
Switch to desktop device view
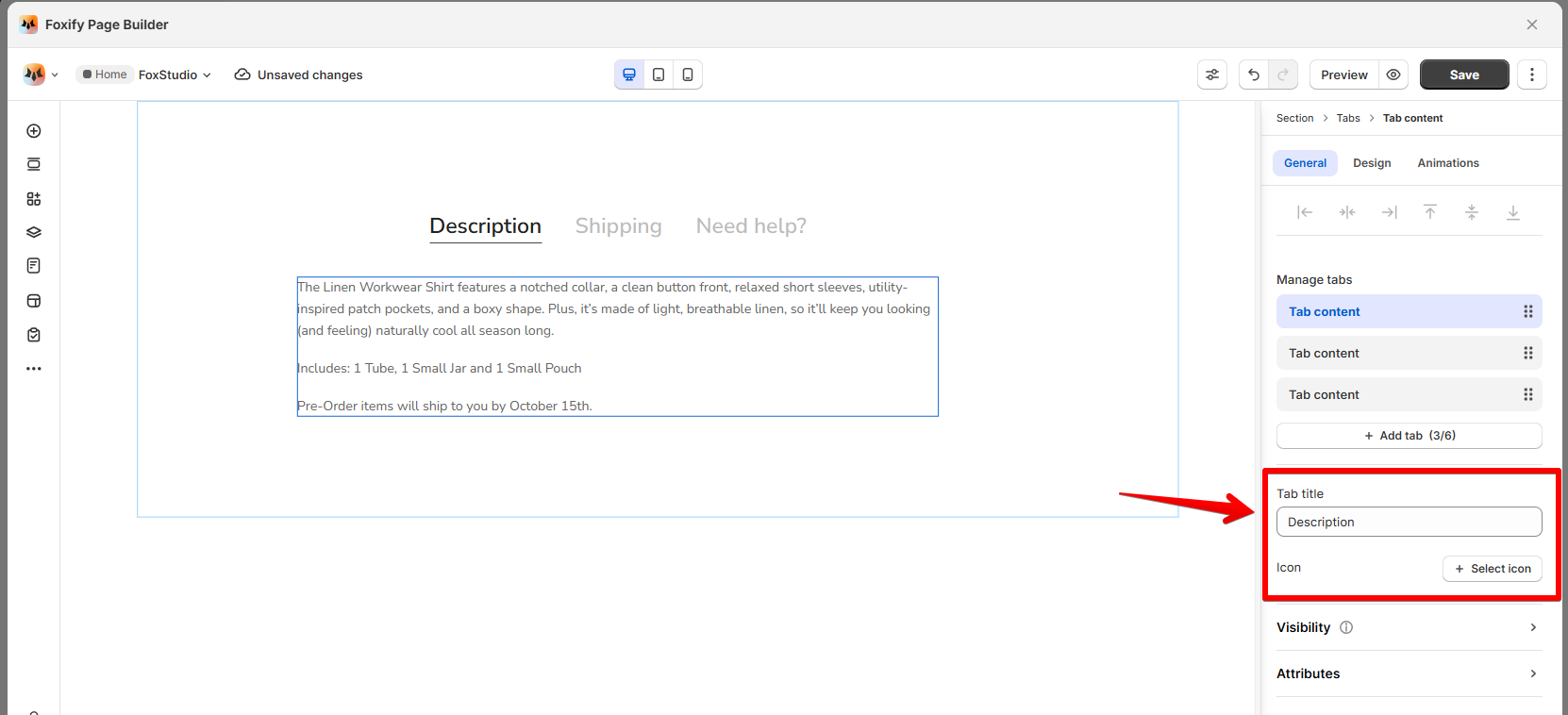coord(629,75)
